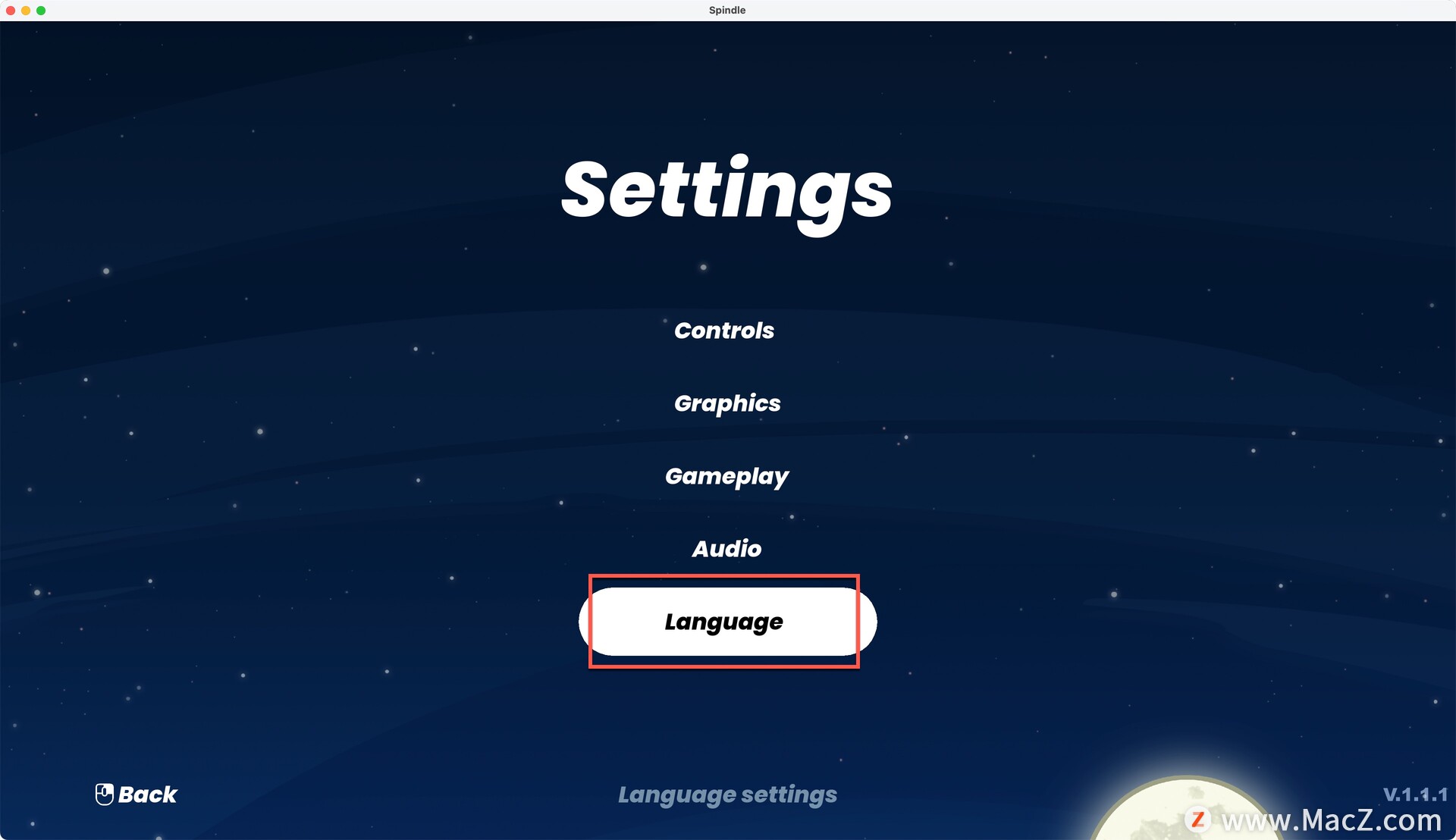
Task: Click the Spindle window title text
Action: [x=726, y=11]
